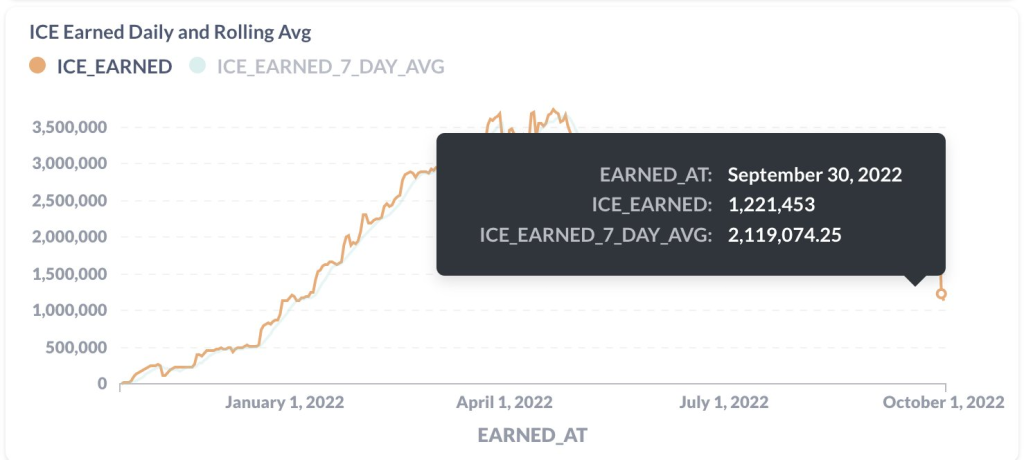Click the 1,000,000 y-axis tick label
Viewport: 1024px width, 460px height.
70,311
